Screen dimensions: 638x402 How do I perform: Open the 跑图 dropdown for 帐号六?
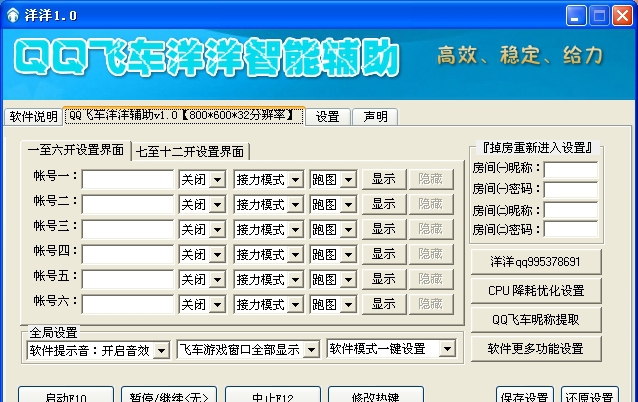pyautogui.click(x=333, y=304)
